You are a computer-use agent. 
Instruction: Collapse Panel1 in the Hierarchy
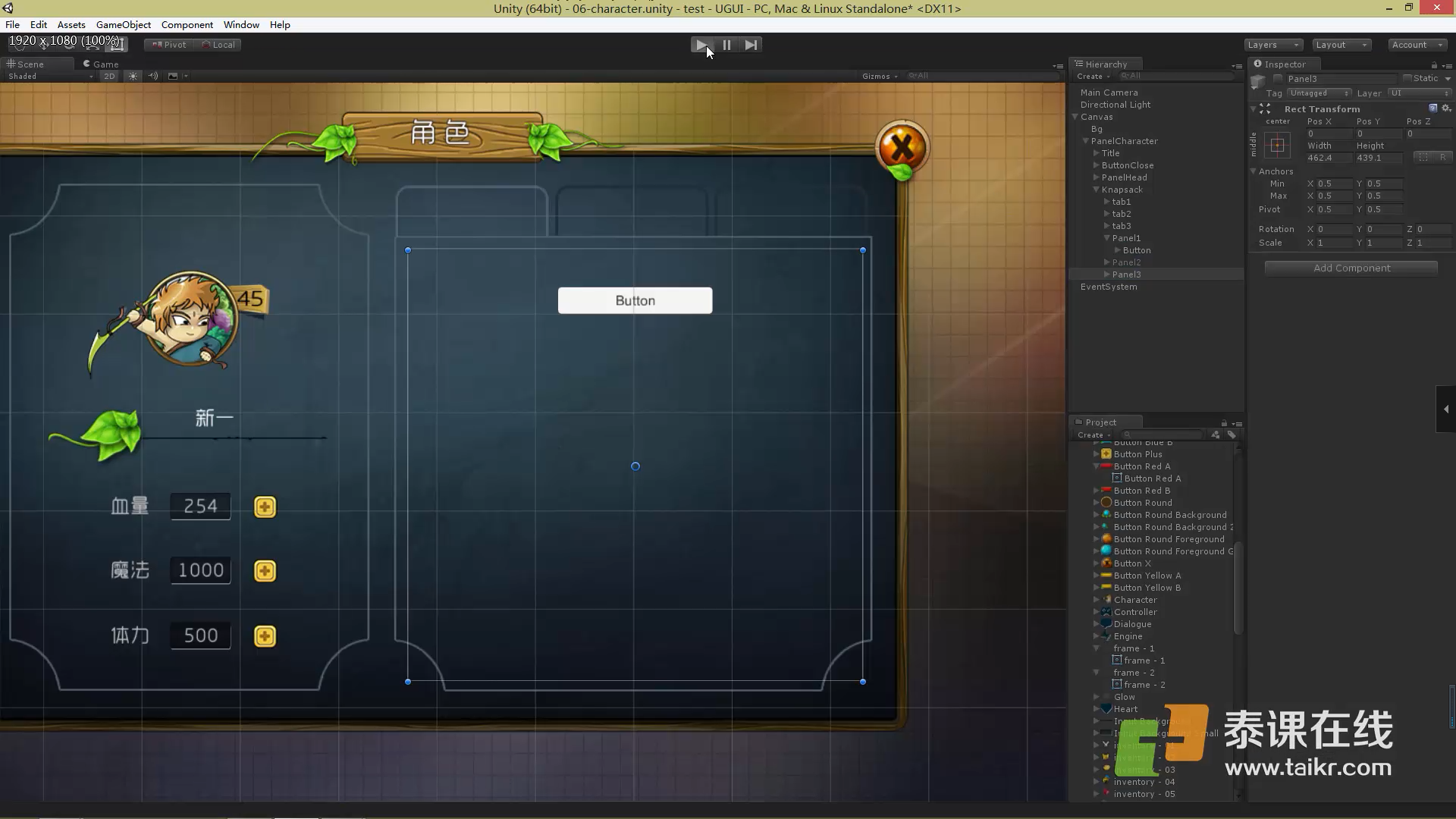tap(1107, 238)
